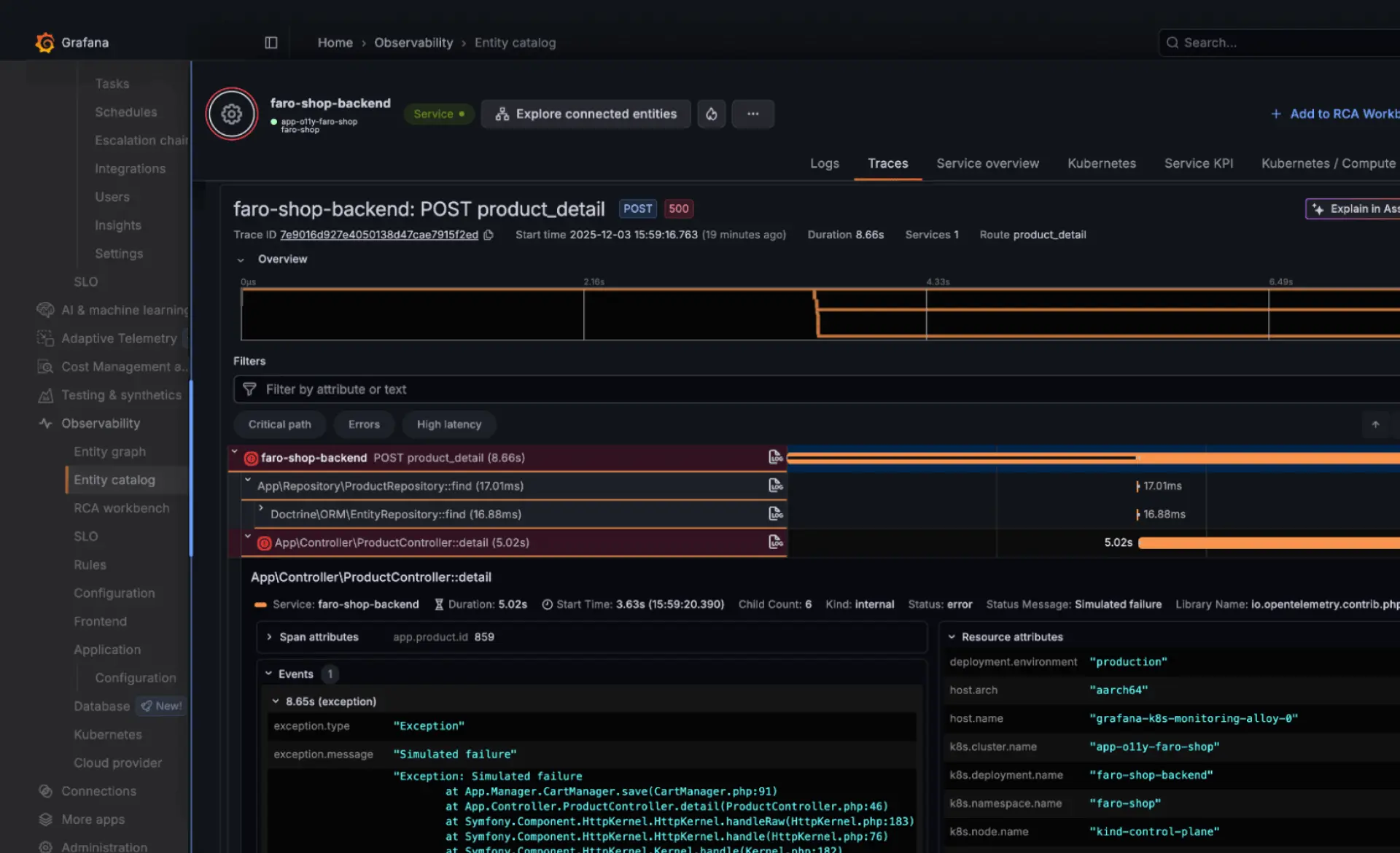Switch to the Logs tab

pyautogui.click(x=824, y=163)
